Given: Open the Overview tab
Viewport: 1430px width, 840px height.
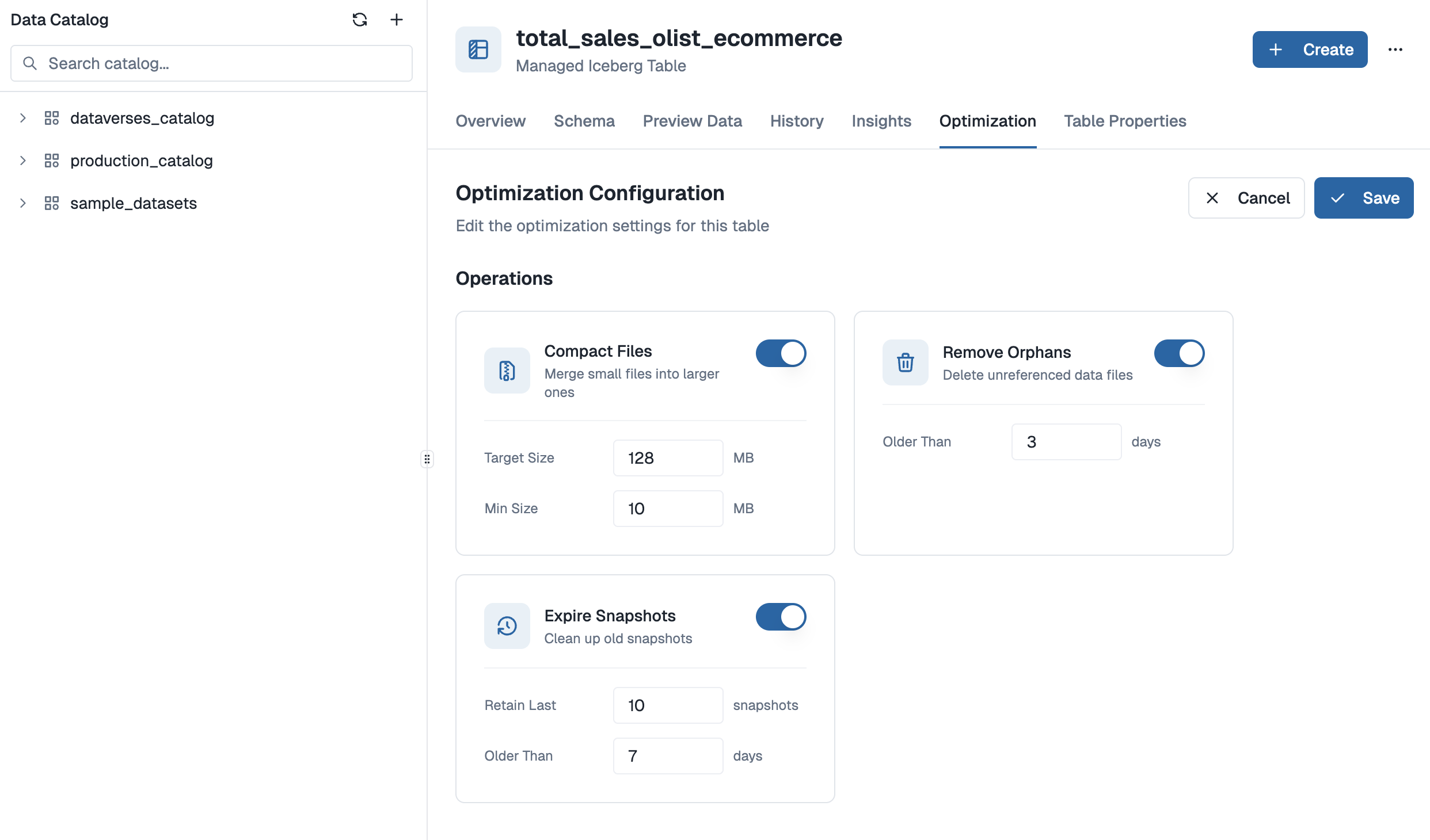Looking at the screenshot, I should click(x=490, y=121).
